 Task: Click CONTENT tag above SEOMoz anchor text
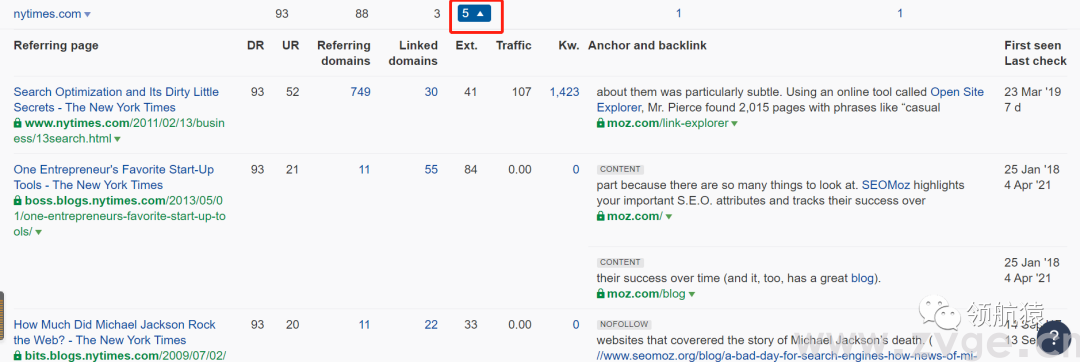[620, 169]
